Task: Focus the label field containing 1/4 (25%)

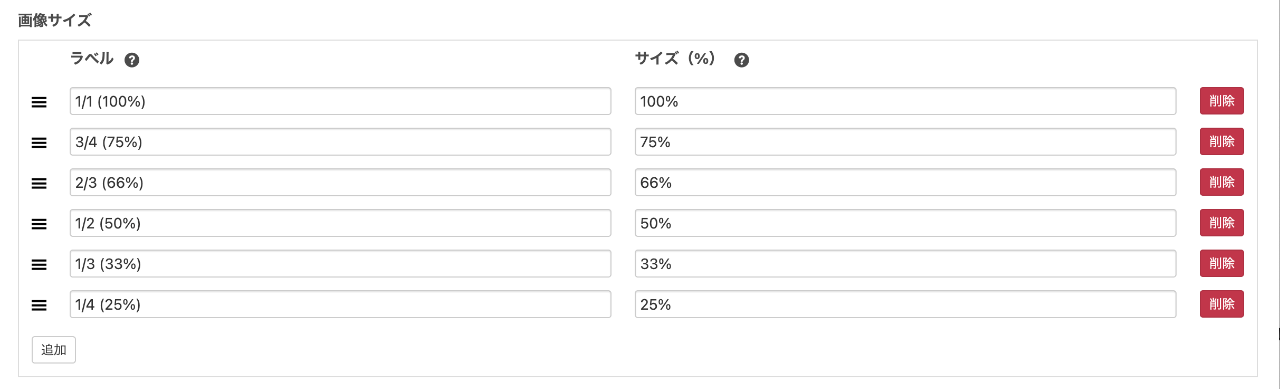Action: tap(341, 304)
